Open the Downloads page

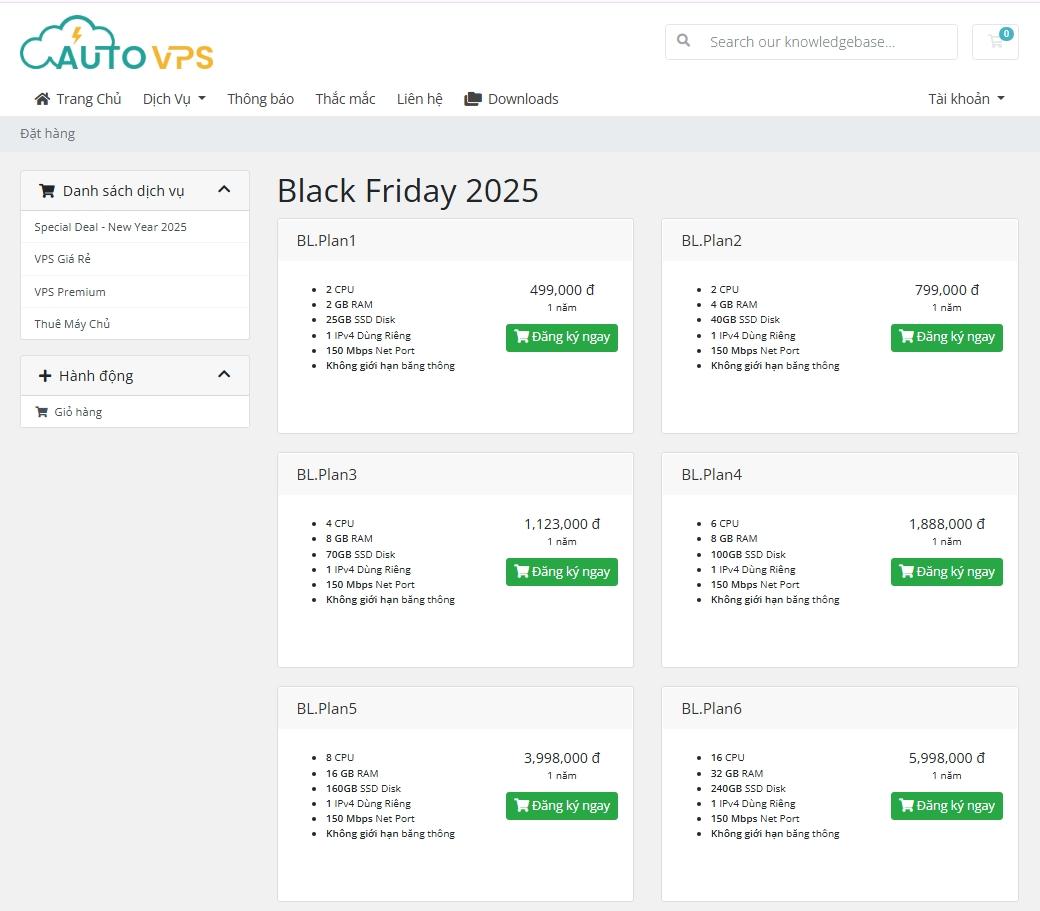511,98
